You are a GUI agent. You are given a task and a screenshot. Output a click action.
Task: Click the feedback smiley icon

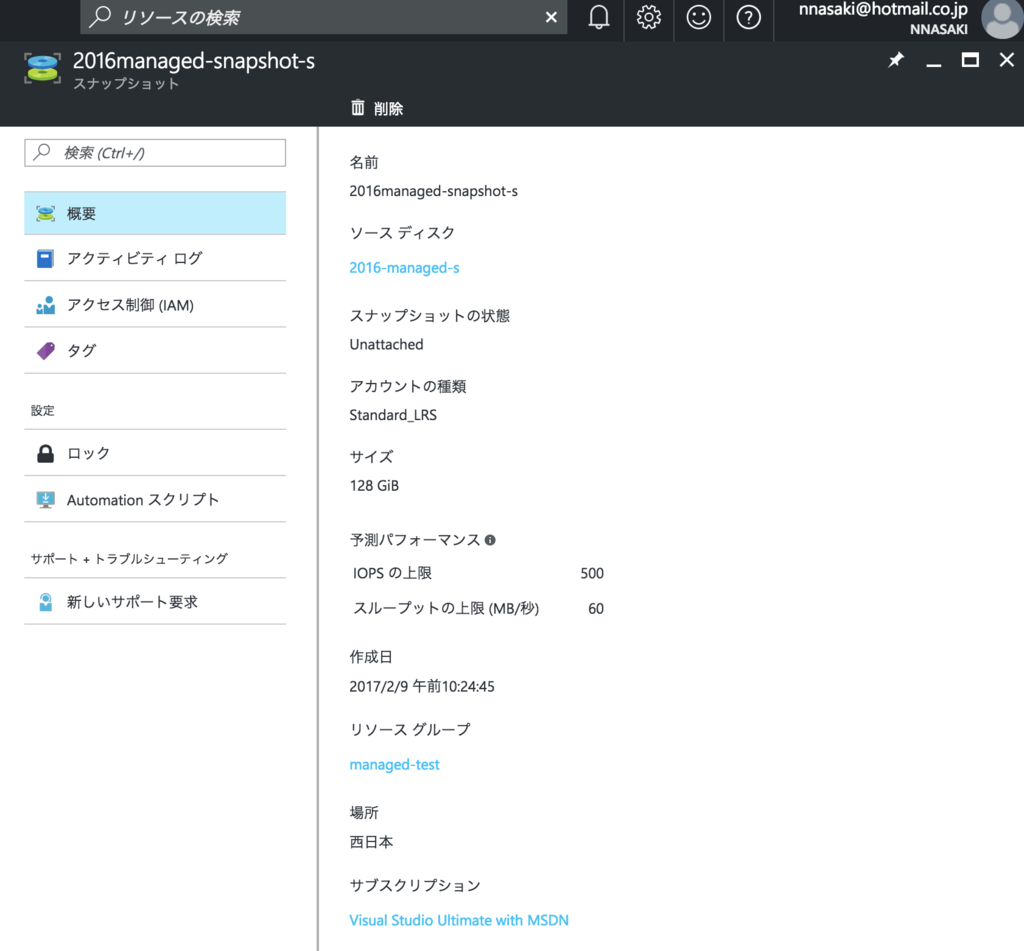click(699, 18)
